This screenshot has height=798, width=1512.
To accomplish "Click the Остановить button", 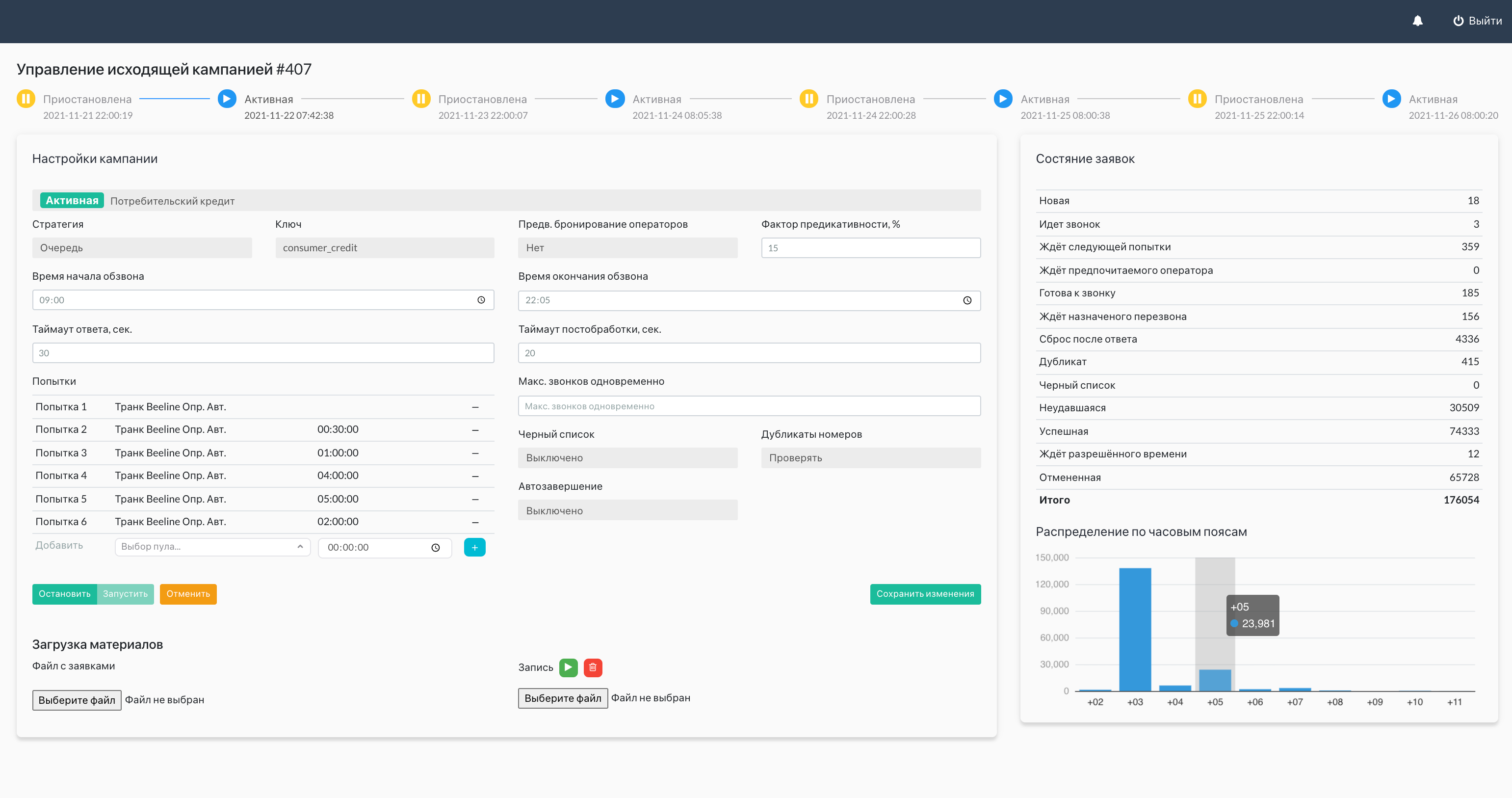I will pyautogui.click(x=65, y=594).
